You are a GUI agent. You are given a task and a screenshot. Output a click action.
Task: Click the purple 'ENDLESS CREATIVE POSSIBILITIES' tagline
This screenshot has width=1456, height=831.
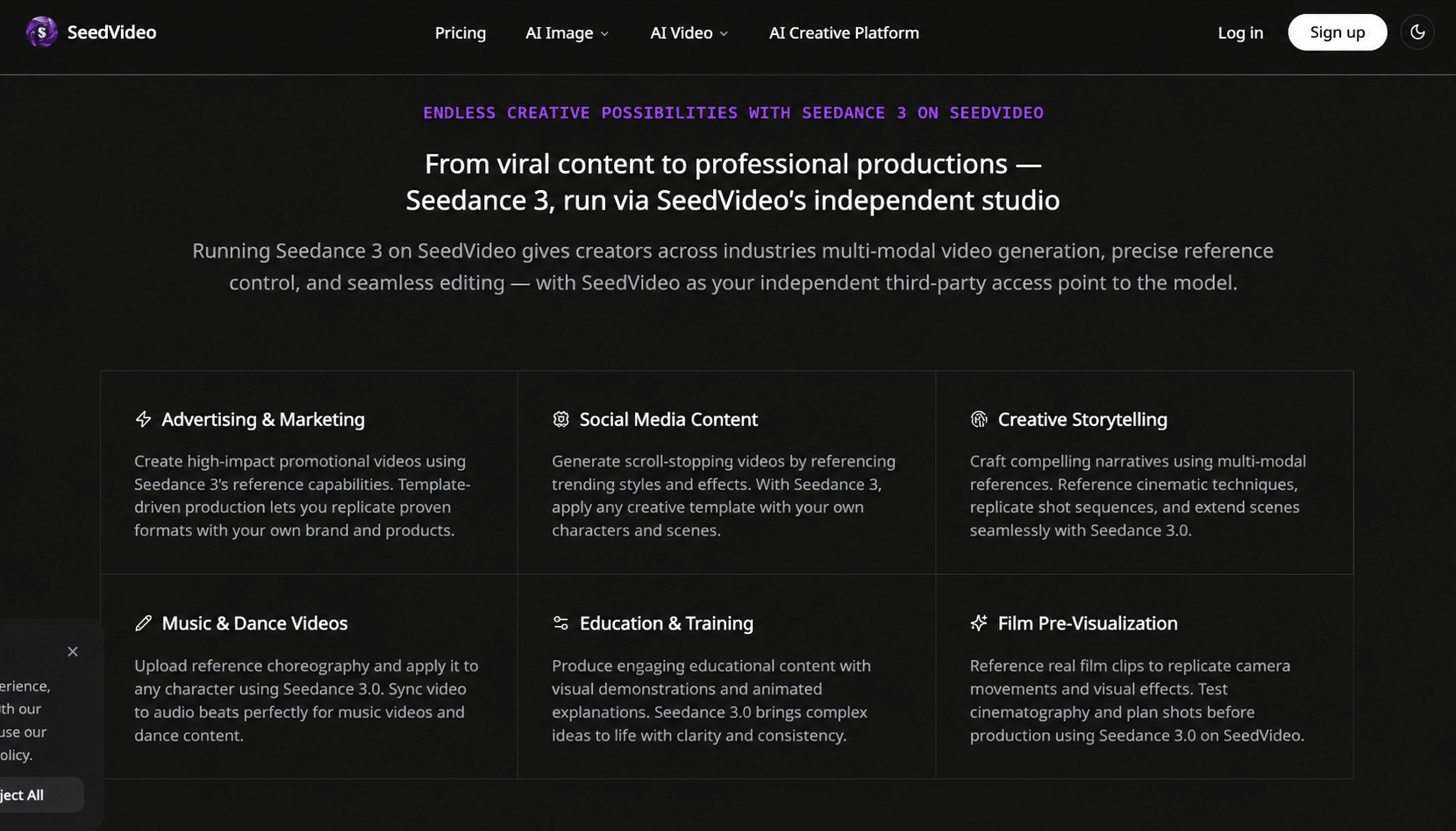733,113
